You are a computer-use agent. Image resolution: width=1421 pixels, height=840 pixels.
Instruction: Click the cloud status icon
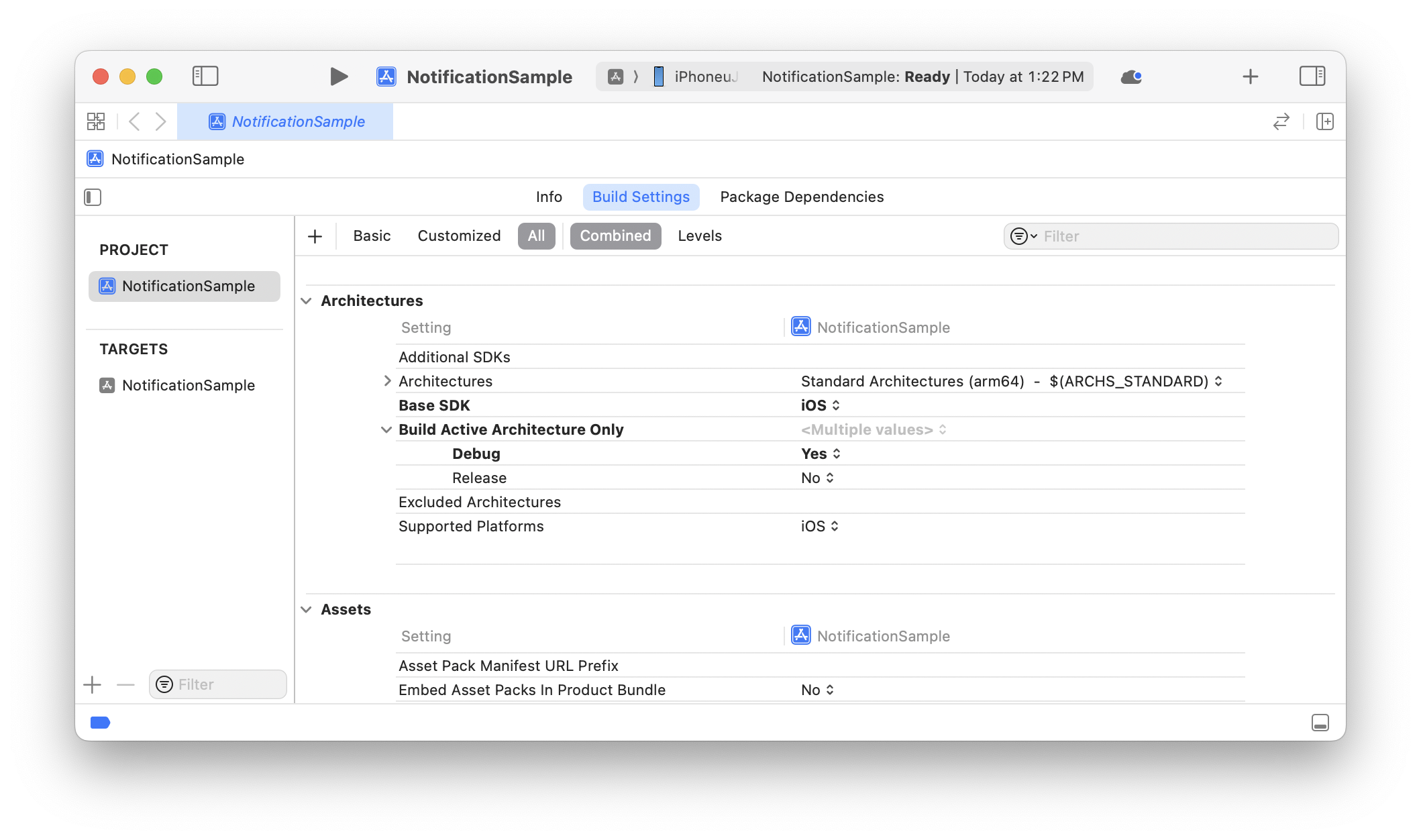click(1131, 76)
